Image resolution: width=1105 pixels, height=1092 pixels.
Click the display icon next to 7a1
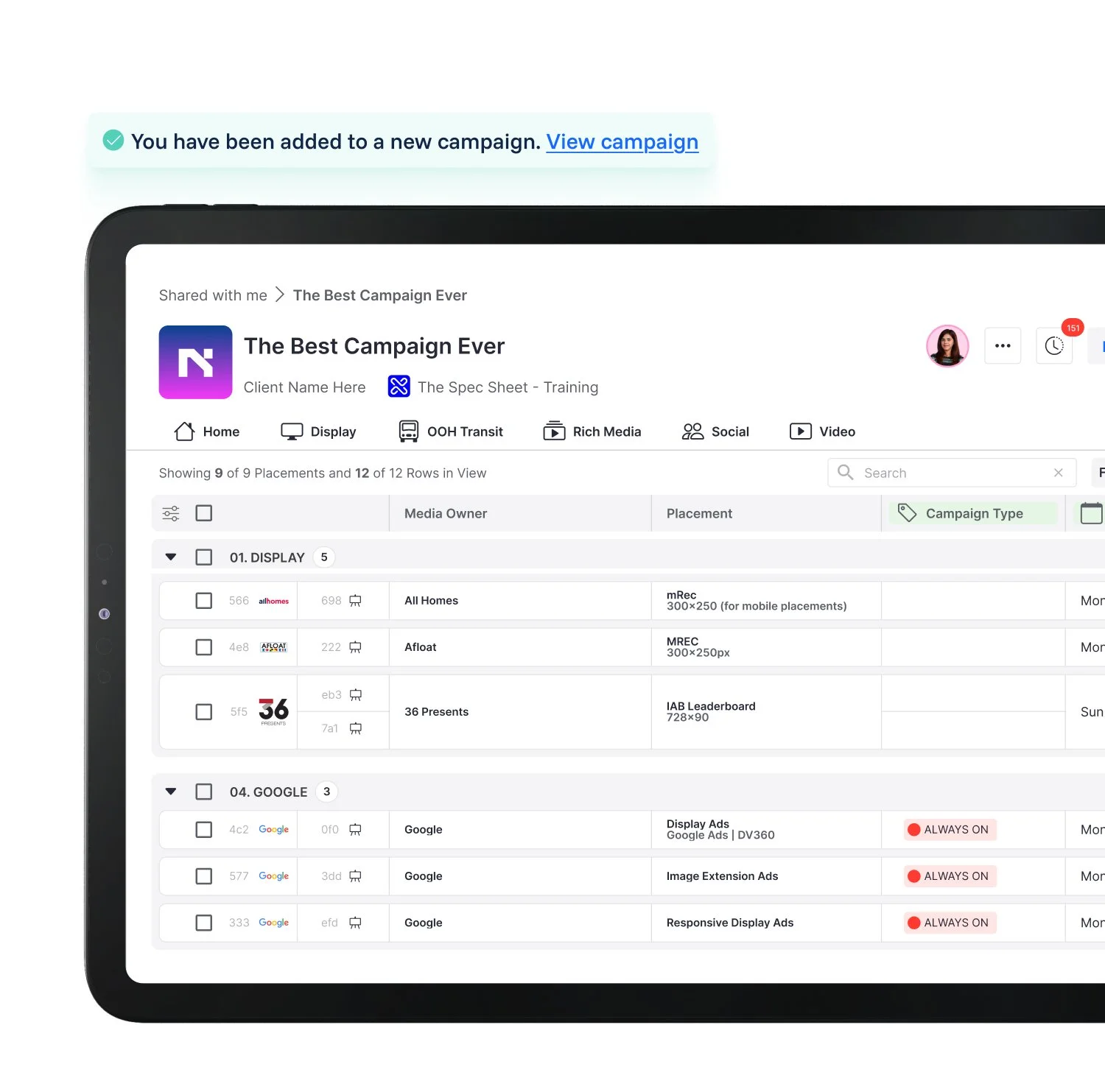point(356,728)
